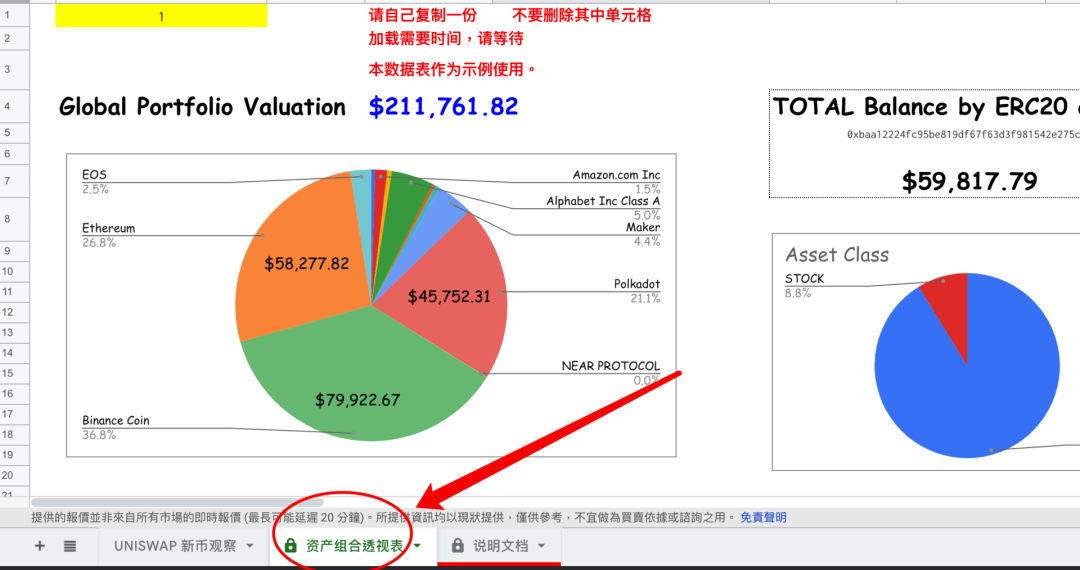The width and height of the screenshot is (1080, 570).
Task: Open the all sheets list icon
Action: [x=70, y=546]
